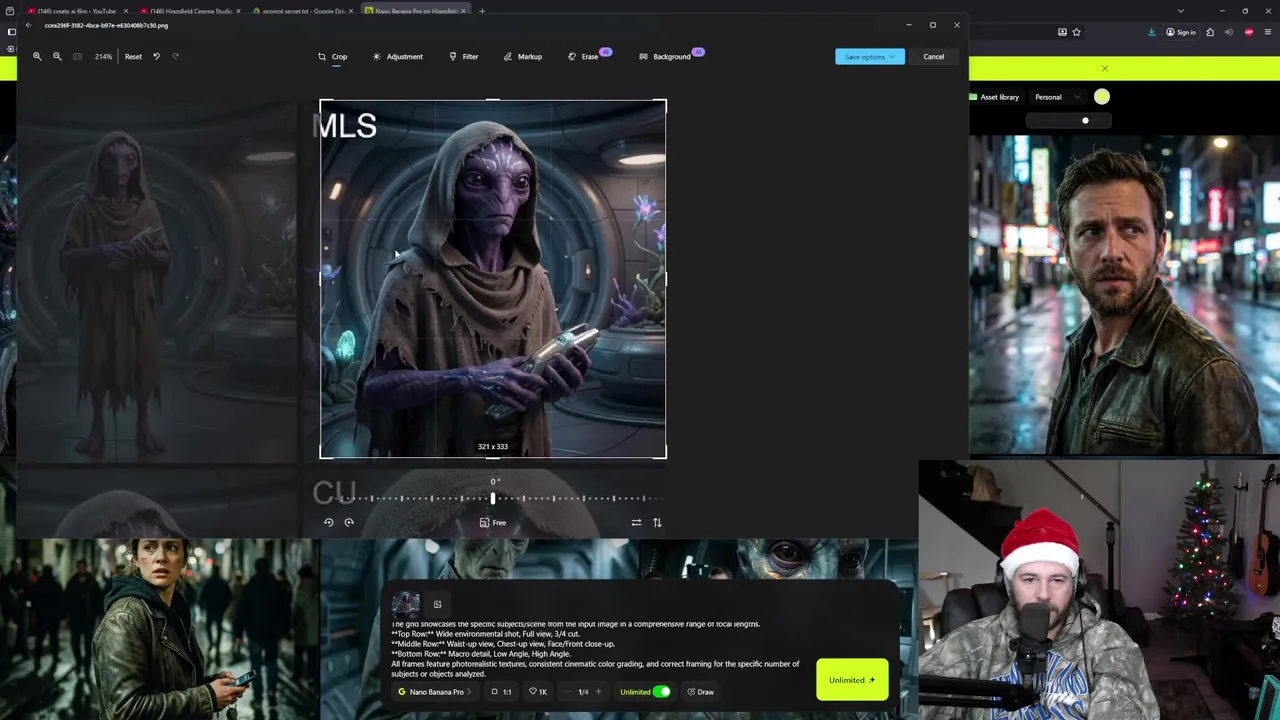Go back using the arrow by the filename

click(x=28, y=25)
